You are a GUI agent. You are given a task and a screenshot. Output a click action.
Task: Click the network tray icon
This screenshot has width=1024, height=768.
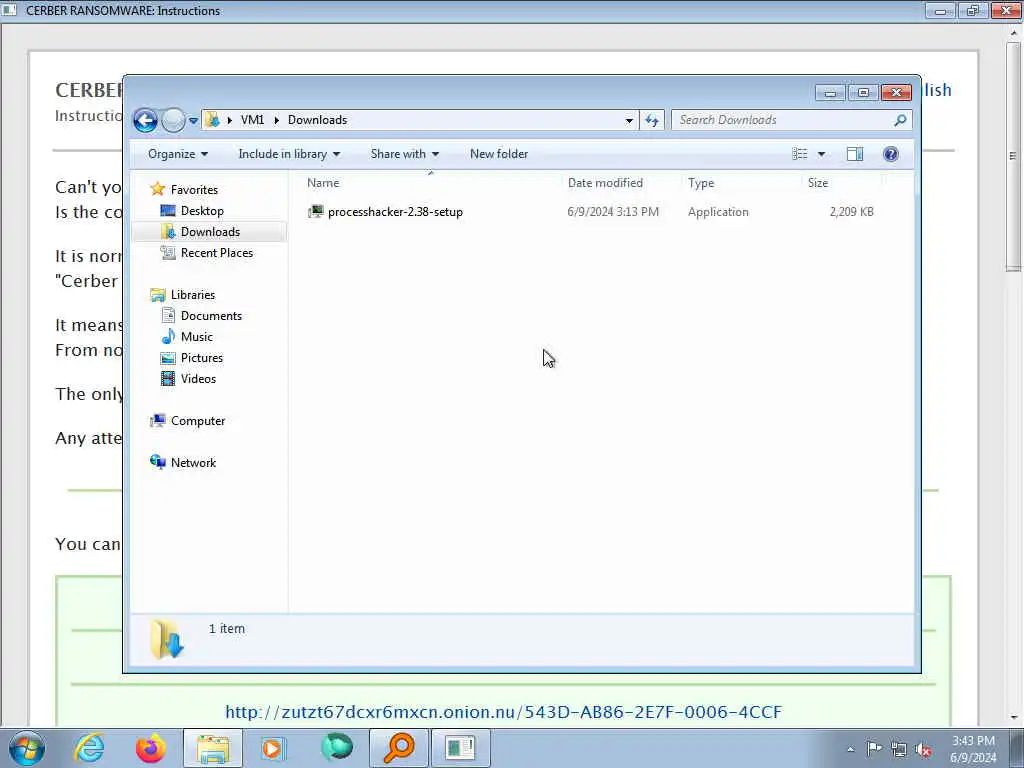click(x=899, y=749)
